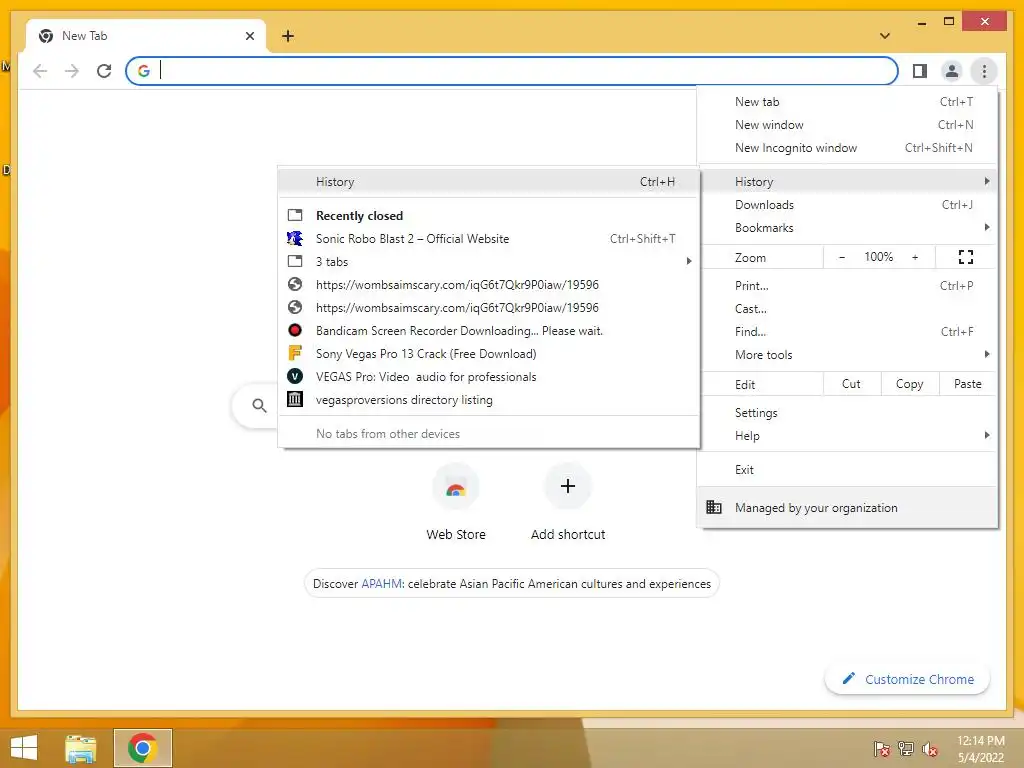This screenshot has width=1024, height=768.
Task: Click the VEGAS V favicon
Action: click(295, 376)
